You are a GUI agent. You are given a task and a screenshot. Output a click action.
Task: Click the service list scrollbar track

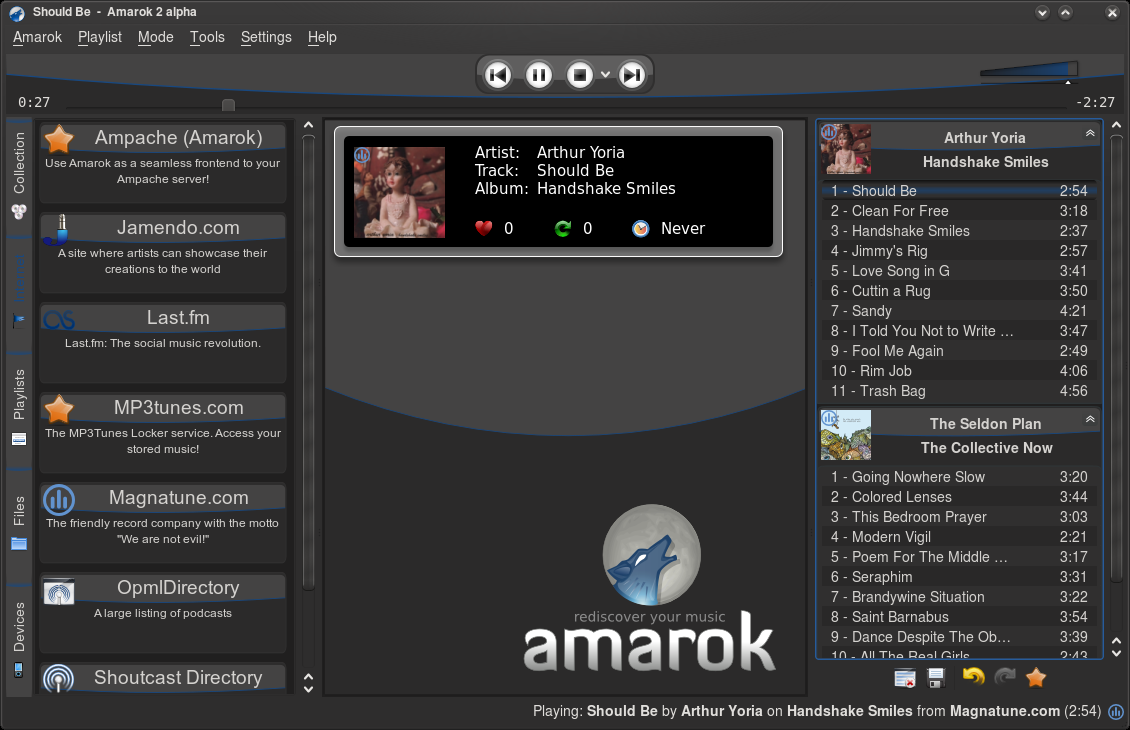[308, 362]
